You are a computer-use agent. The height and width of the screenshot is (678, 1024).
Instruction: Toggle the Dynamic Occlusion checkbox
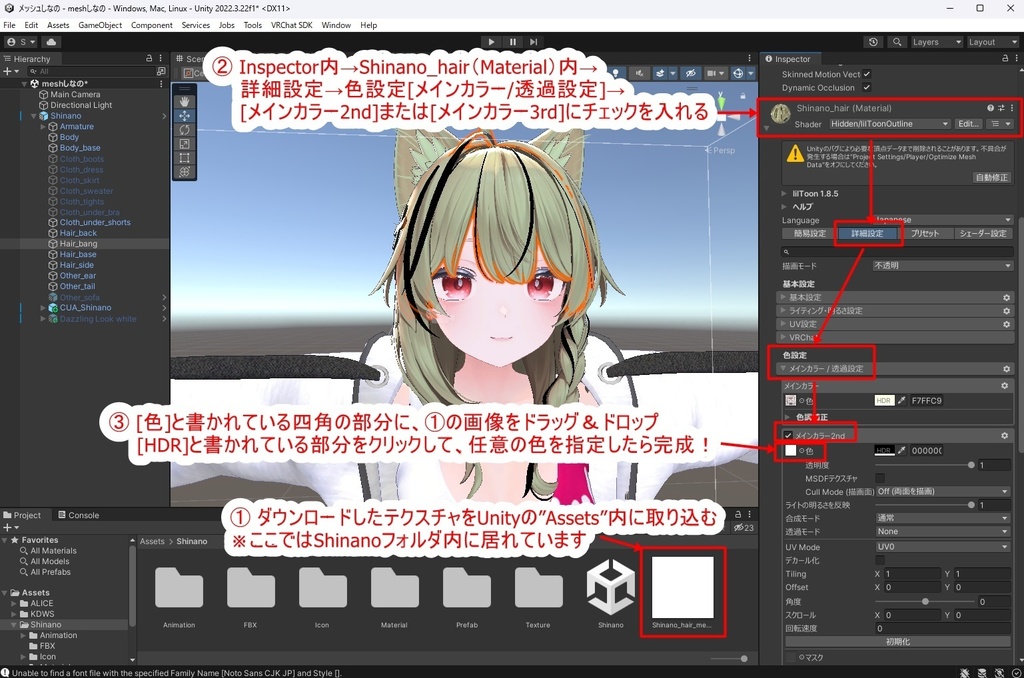tap(865, 87)
